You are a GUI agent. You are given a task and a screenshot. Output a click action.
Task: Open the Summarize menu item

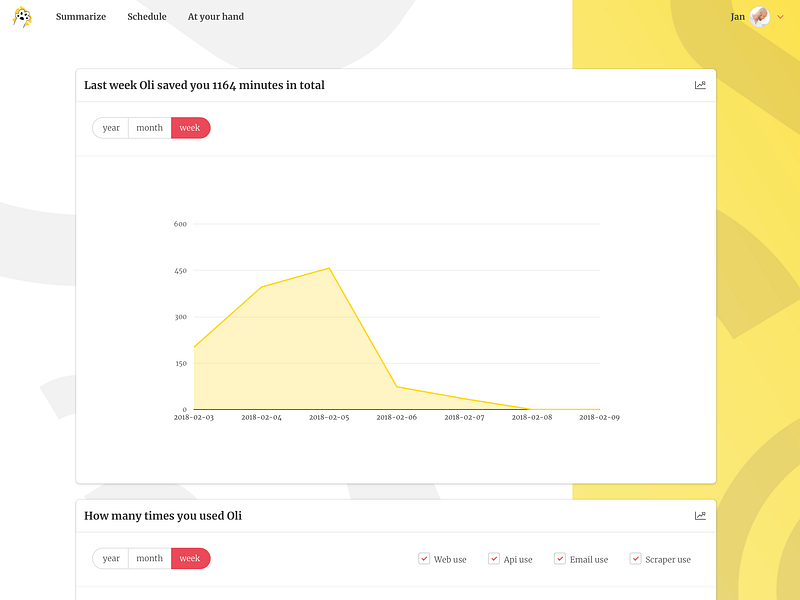coord(81,16)
